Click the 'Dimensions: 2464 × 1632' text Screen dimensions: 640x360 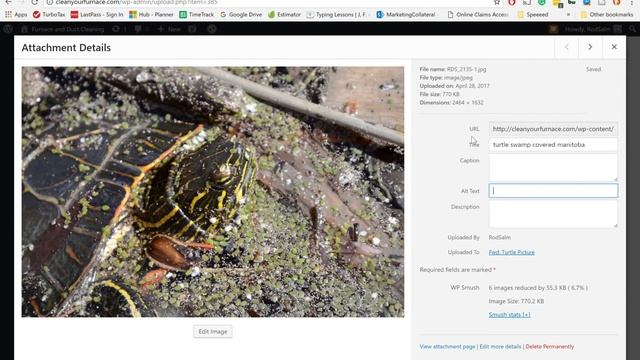click(x=451, y=103)
